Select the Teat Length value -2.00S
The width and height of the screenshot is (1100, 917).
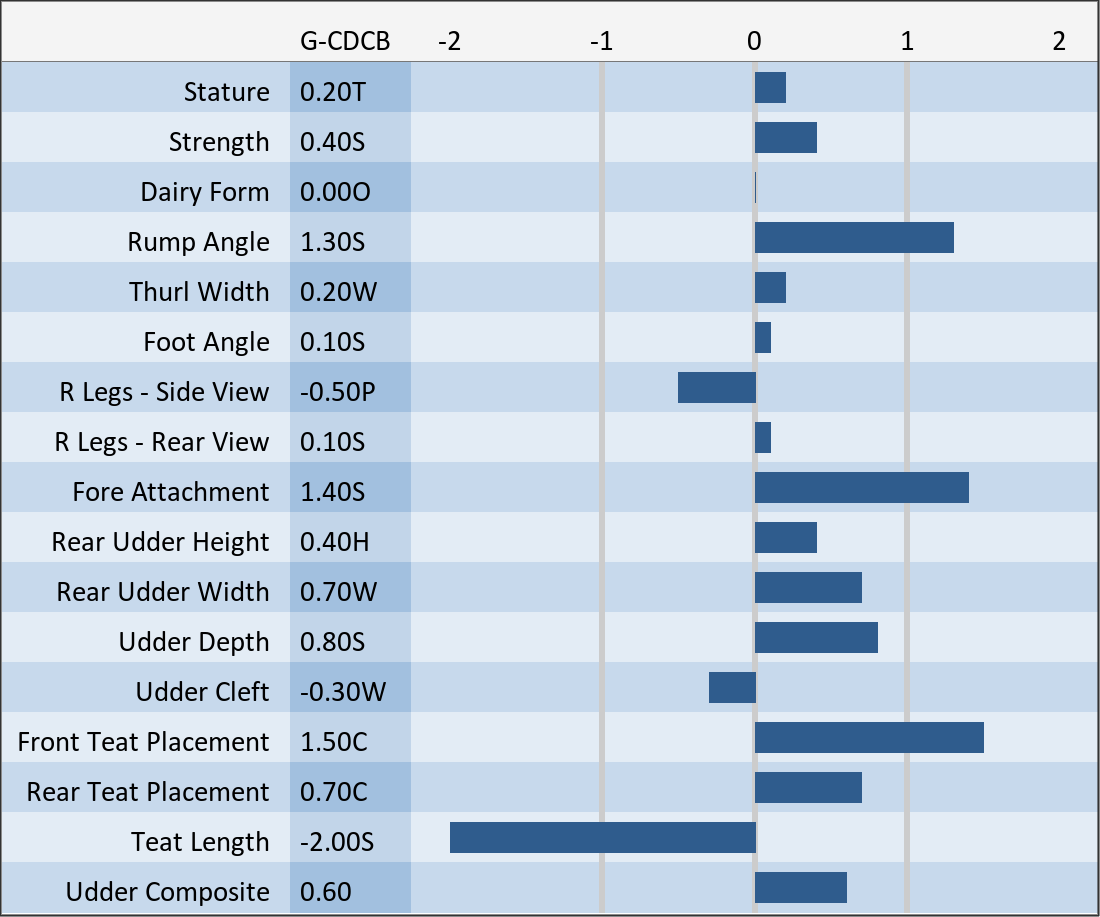pyautogui.click(x=337, y=842)
